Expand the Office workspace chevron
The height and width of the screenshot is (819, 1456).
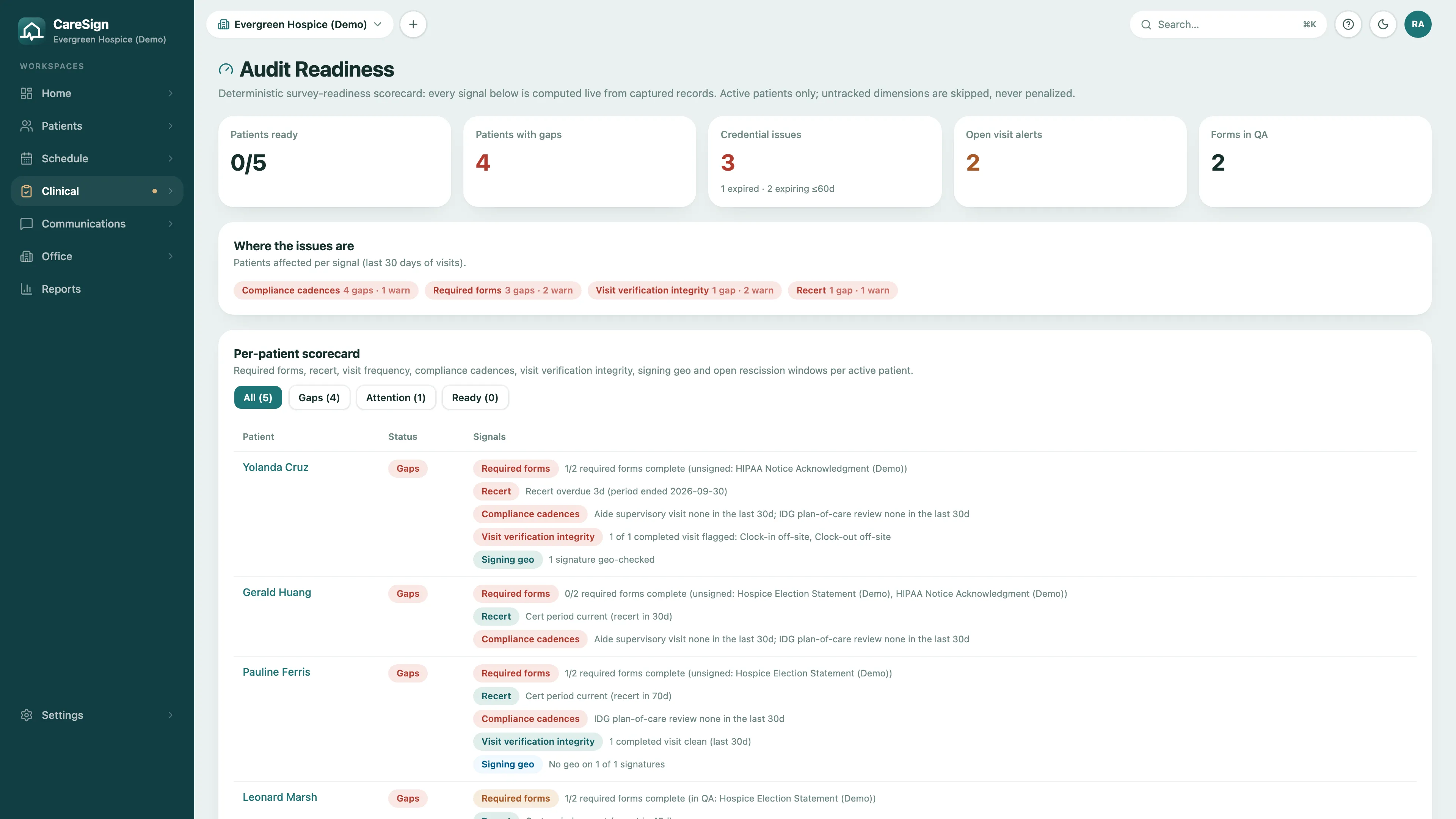[x=171, y=257]
